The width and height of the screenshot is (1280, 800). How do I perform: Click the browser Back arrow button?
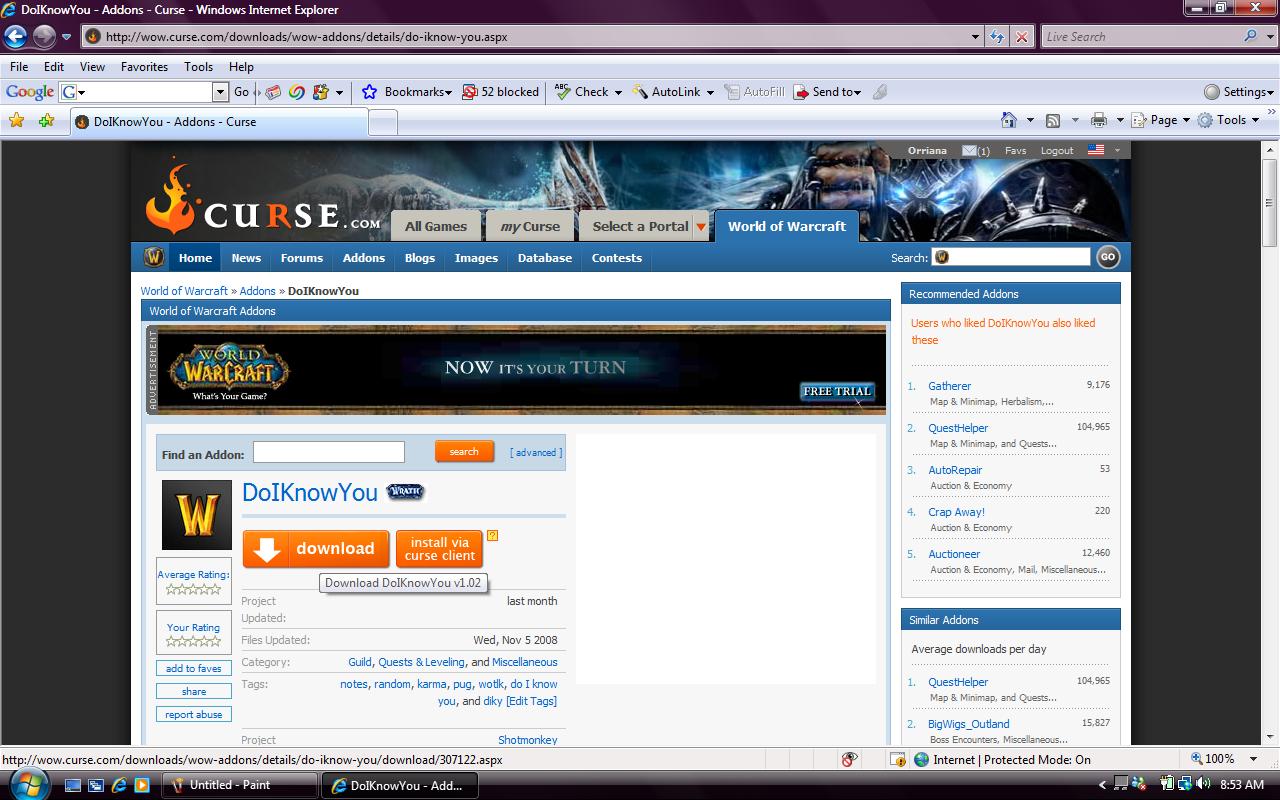click(15, 37)
